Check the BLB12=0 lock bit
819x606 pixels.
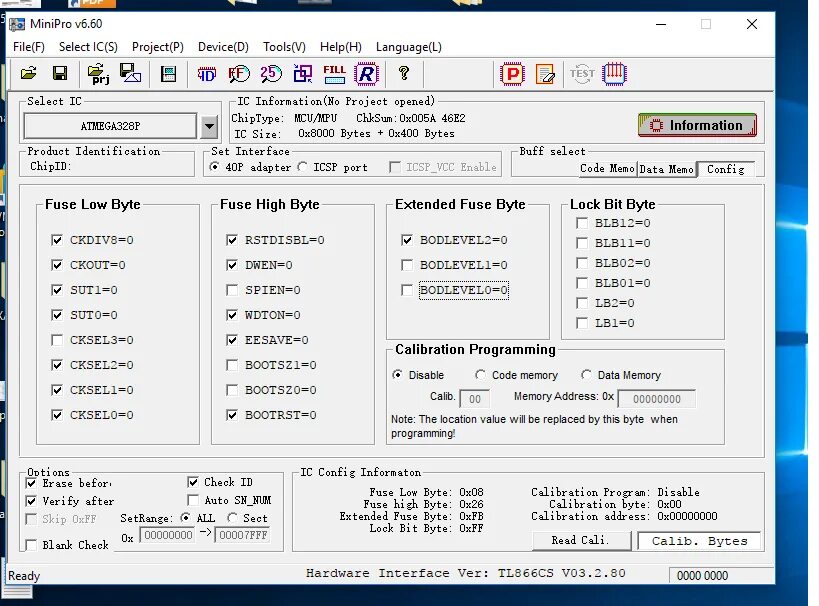[581, 223]
